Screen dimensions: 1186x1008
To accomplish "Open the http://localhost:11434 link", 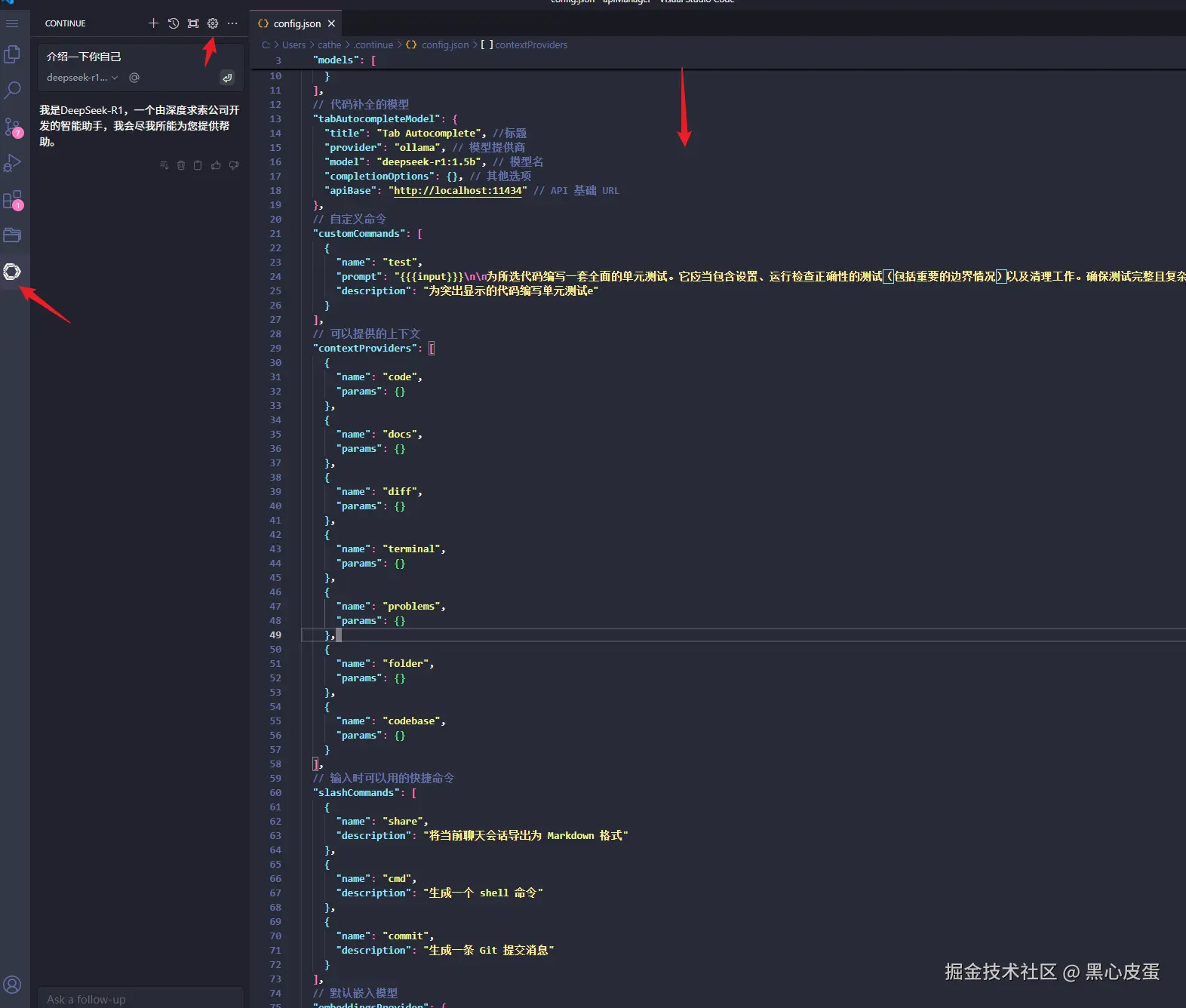I will (x=458, y=191).
